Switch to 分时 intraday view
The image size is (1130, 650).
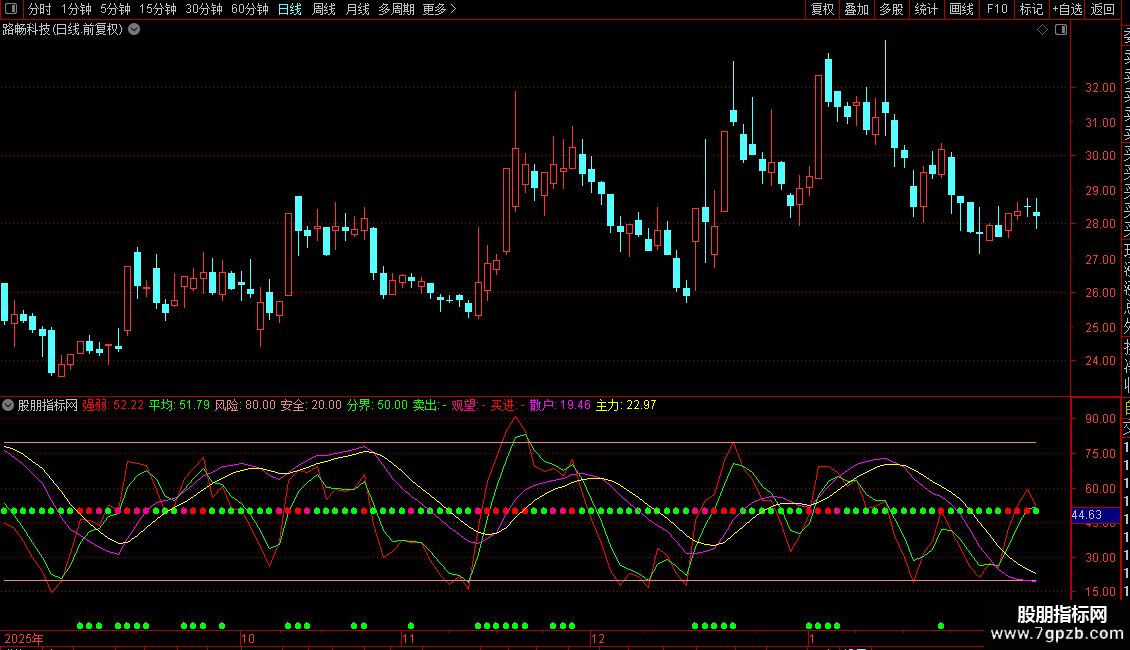tap(39, 10)
